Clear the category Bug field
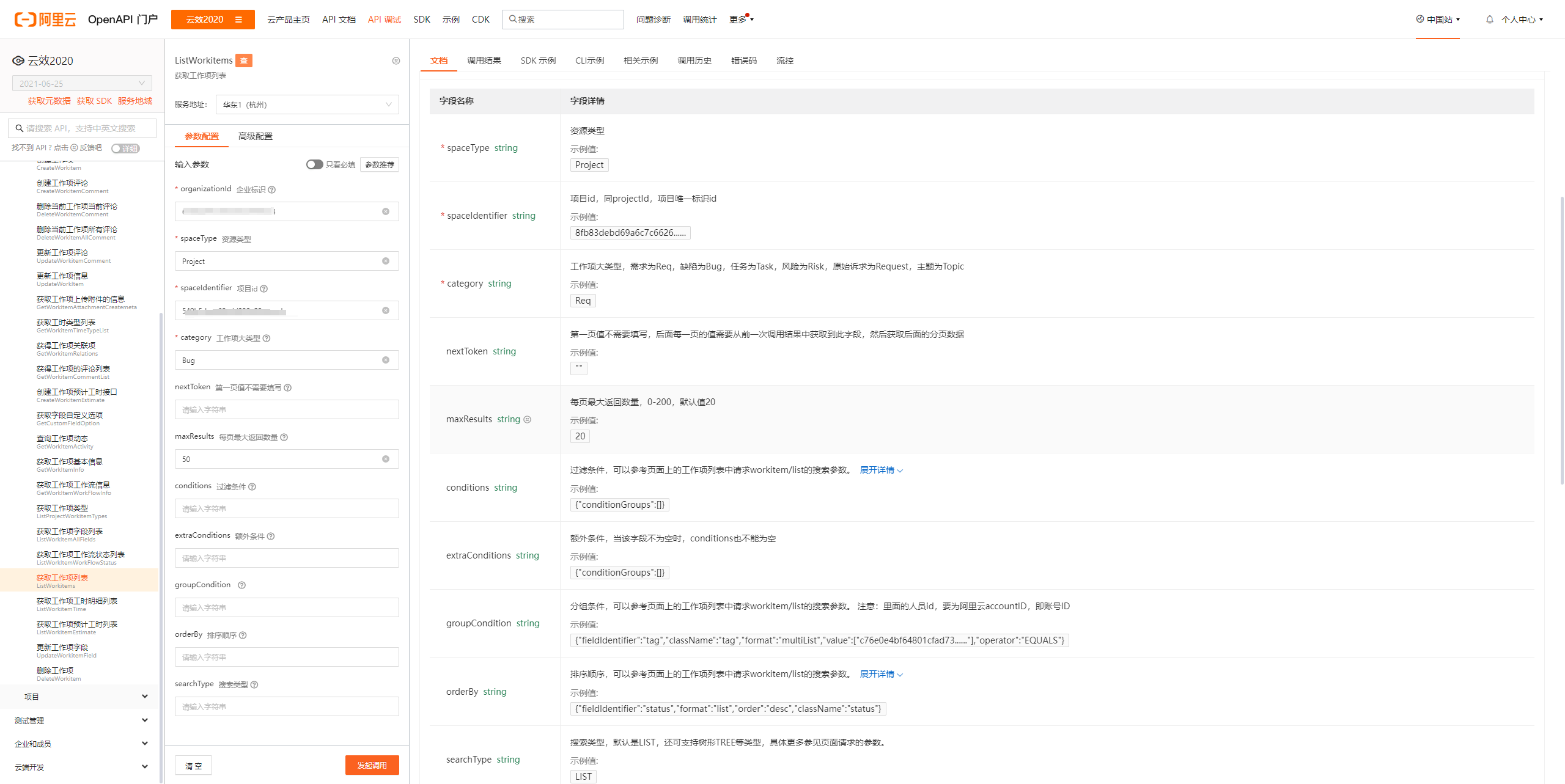 pos(386,360)
